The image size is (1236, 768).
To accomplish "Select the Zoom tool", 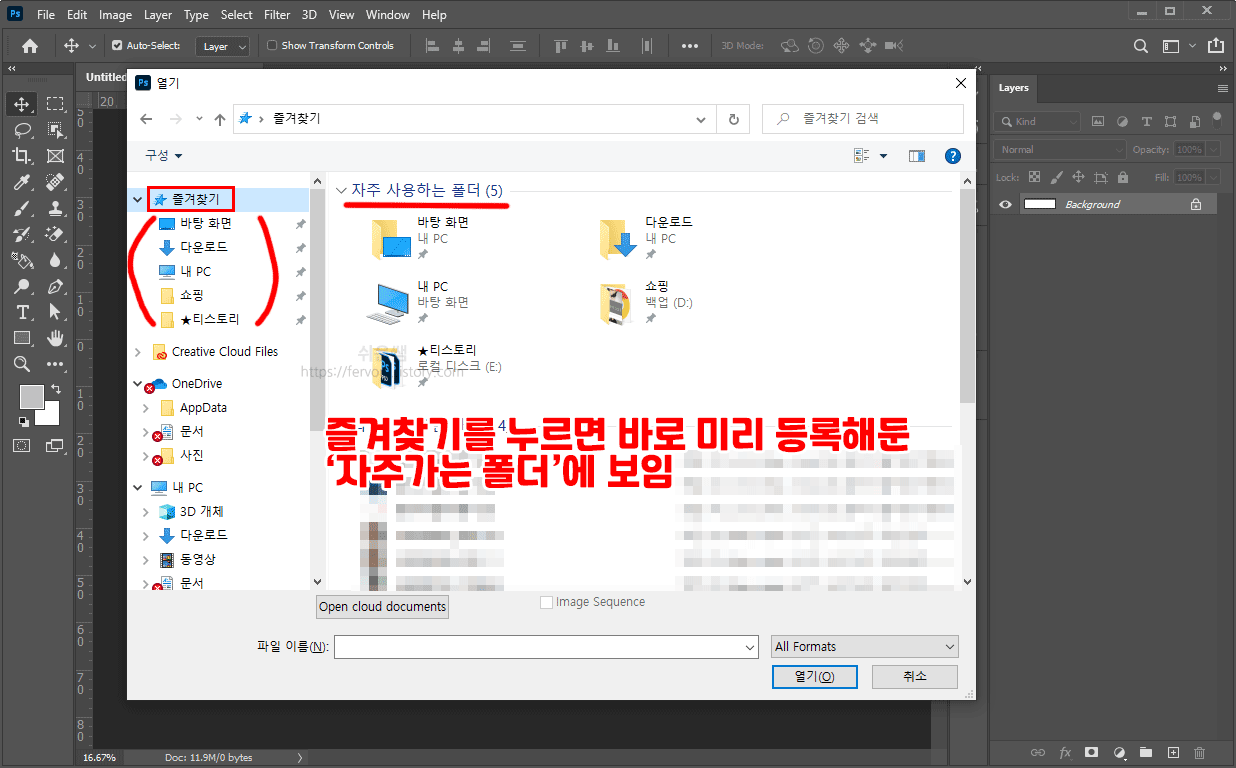I will click(x=22, y=364).
